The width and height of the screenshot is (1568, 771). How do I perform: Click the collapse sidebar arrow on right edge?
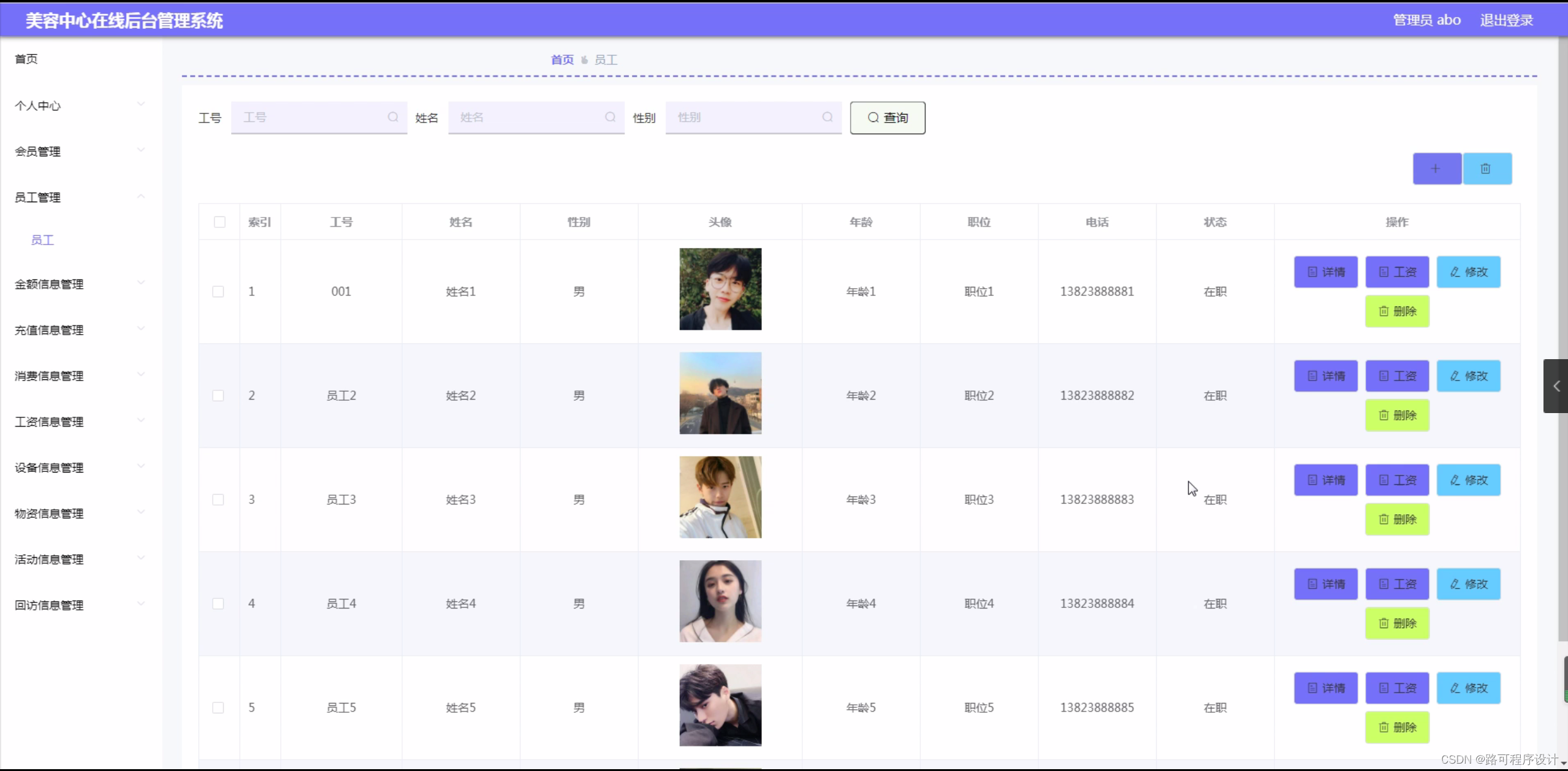1556,387
